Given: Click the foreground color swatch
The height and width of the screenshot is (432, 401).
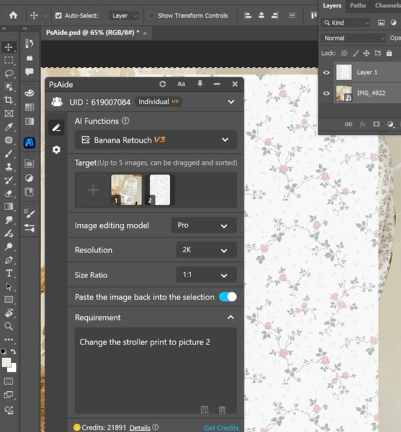Looking at the screenshot, I should tap(6, 363).
